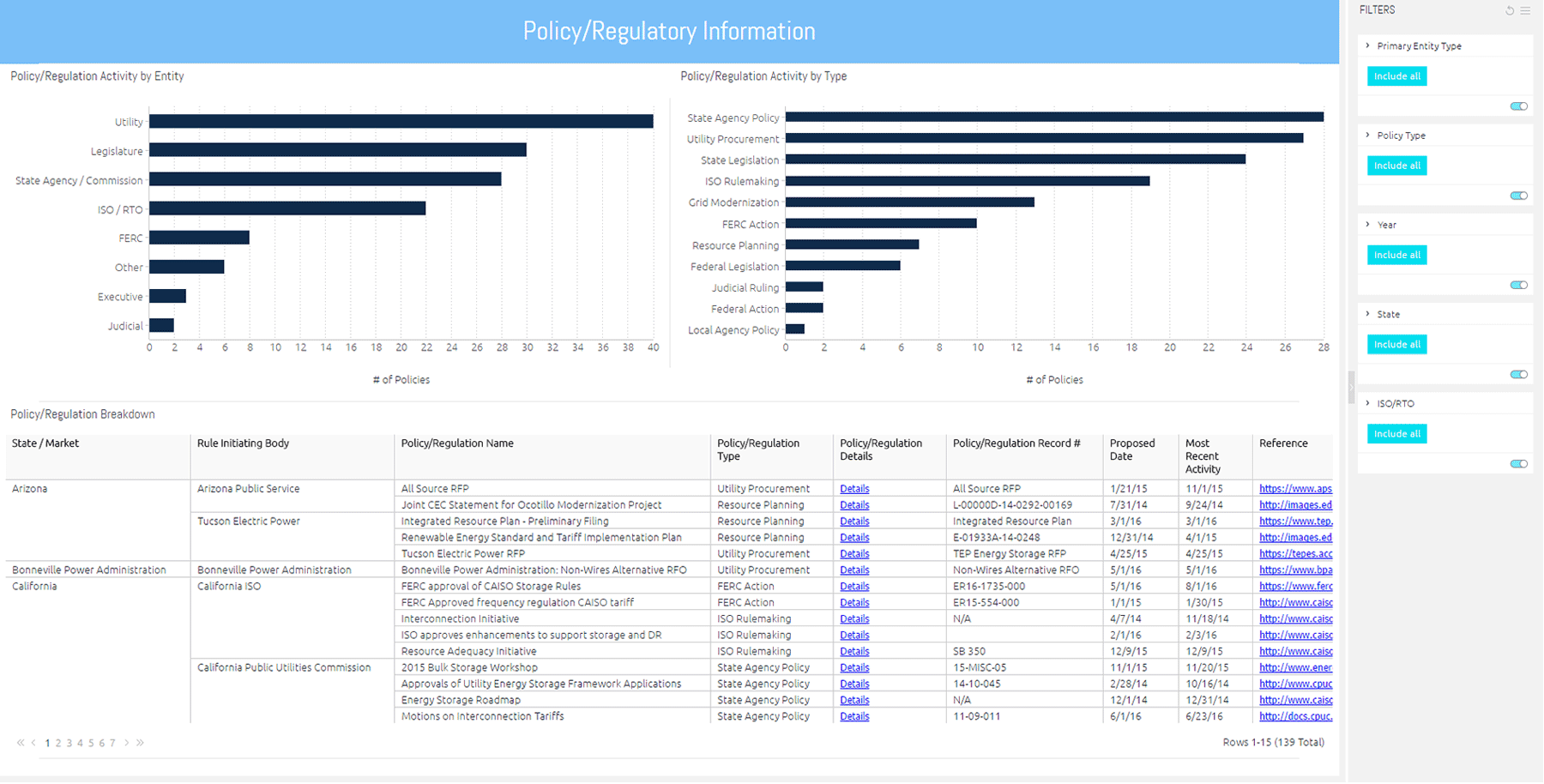1544x784 pixels.
Task: Click the filter panel collapse handle
Action: tap(1351, 388)
